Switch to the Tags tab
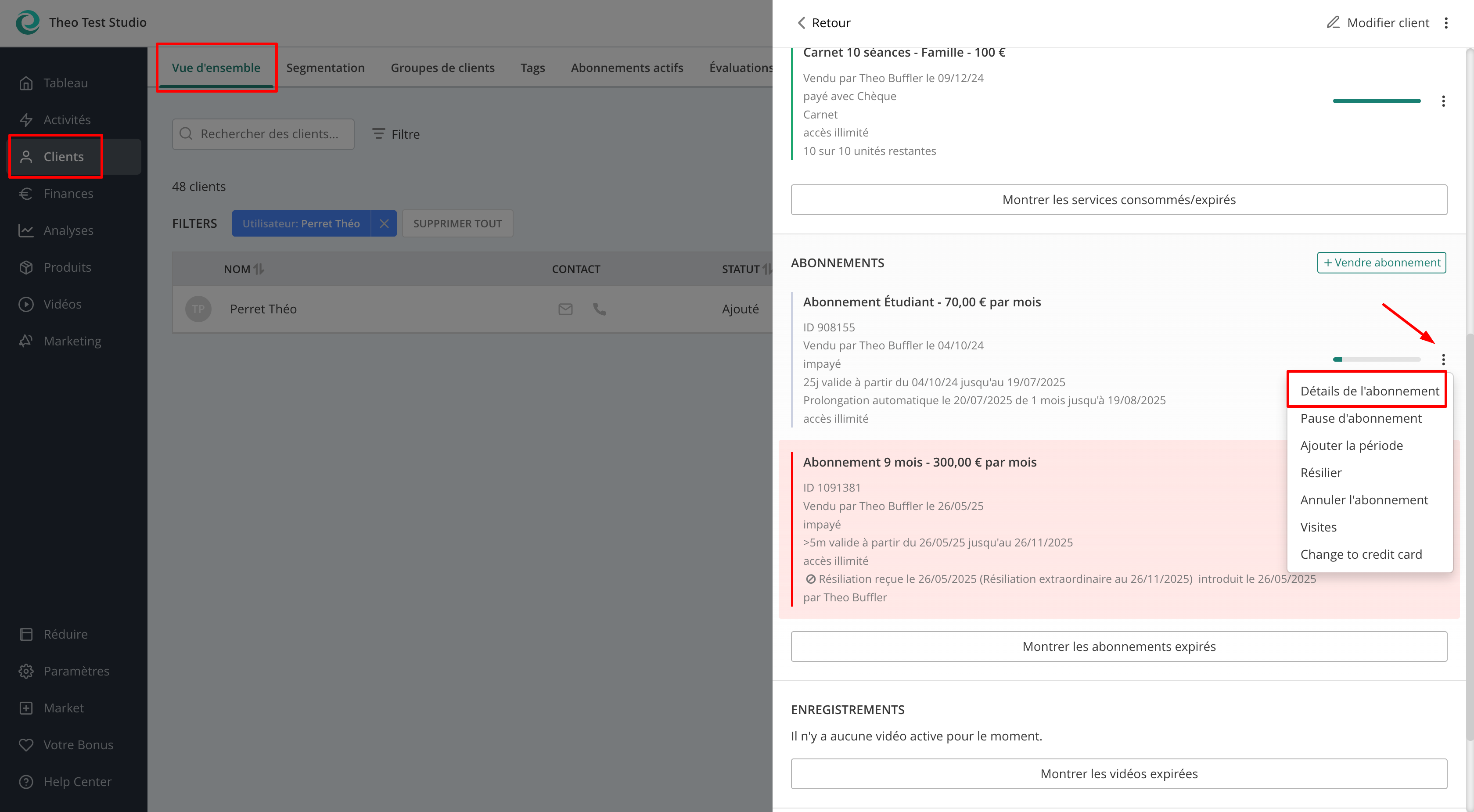 tap(532, 68)
